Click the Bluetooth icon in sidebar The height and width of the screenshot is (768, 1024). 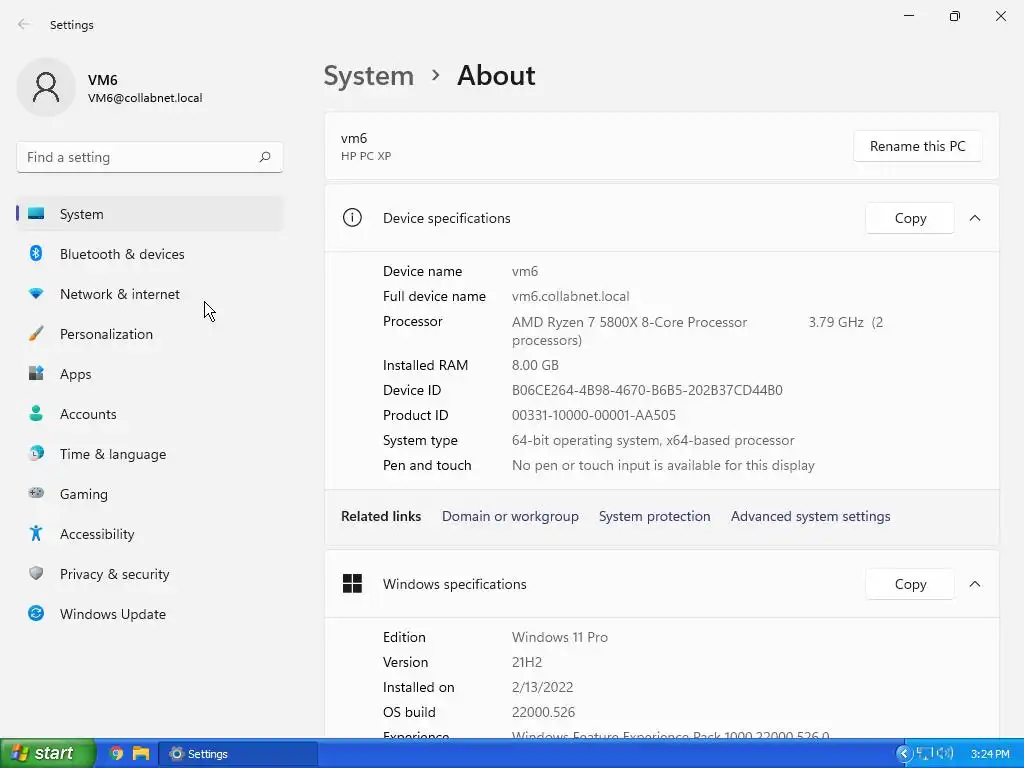click(37, 253)
